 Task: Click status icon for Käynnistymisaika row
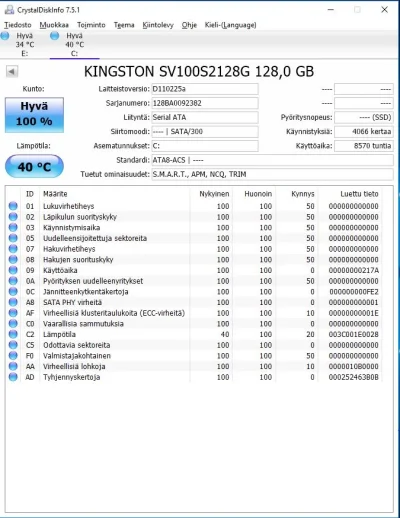pos(13,227)
